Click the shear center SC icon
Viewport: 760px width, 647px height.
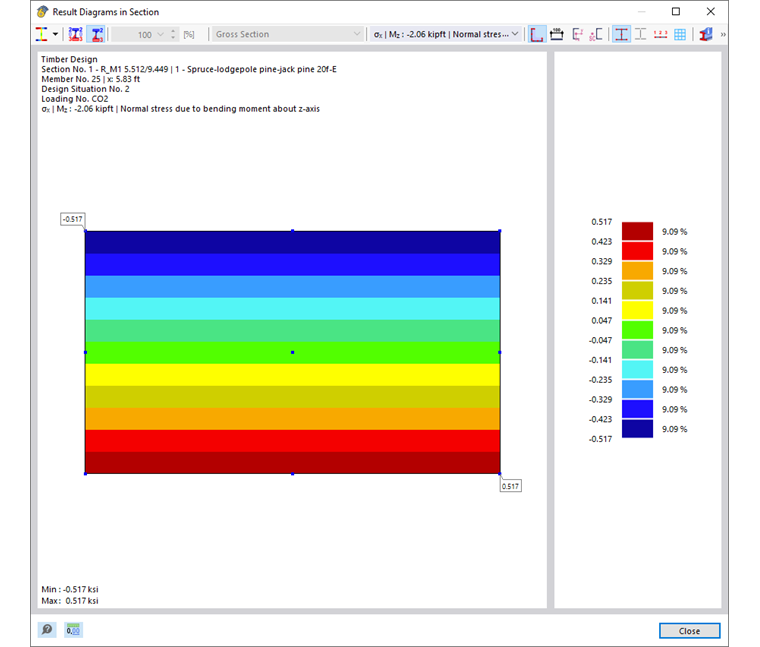[x=596, y=34]
